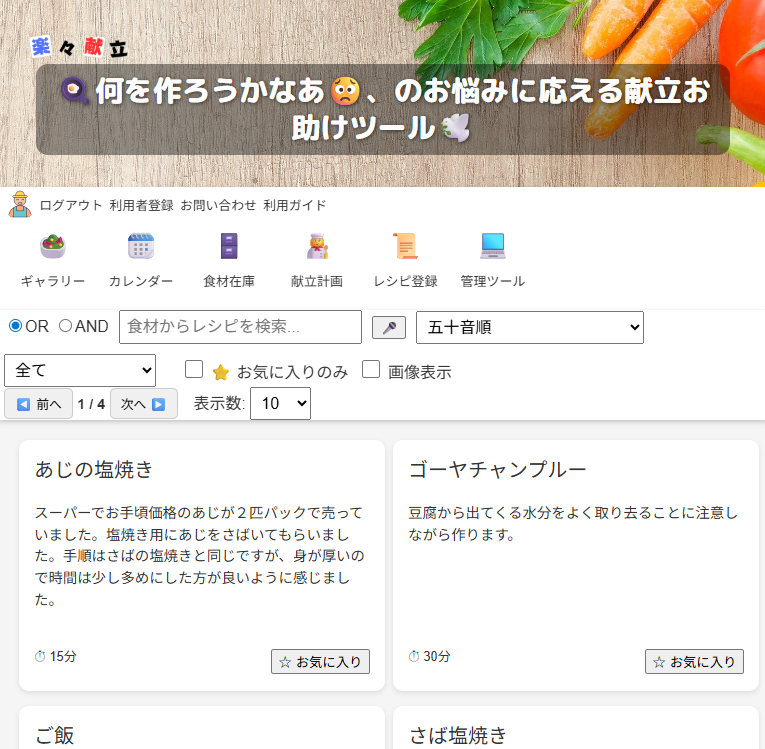Click the 1 / 4 page indicator

[91, 404]
